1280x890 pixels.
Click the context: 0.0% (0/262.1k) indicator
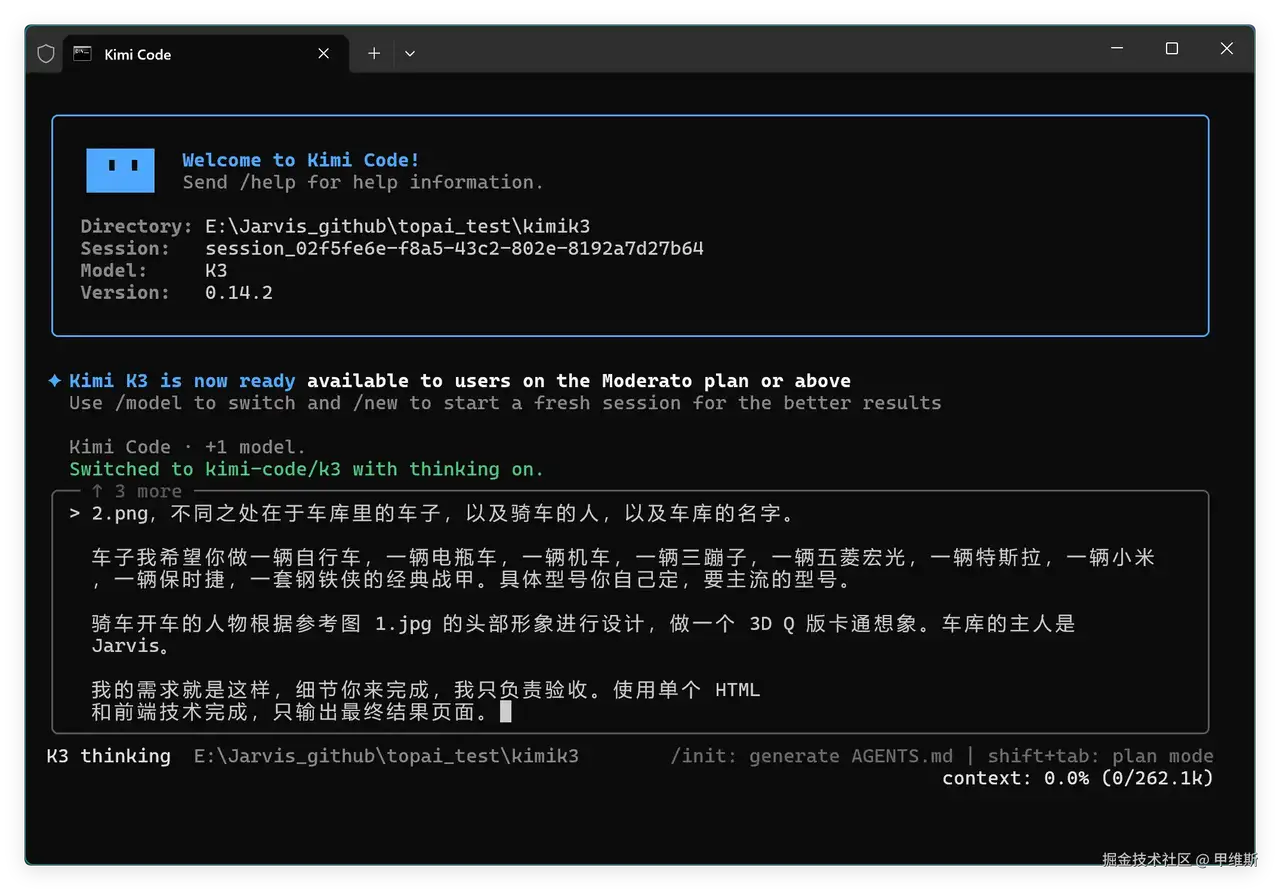(1078, 778)
